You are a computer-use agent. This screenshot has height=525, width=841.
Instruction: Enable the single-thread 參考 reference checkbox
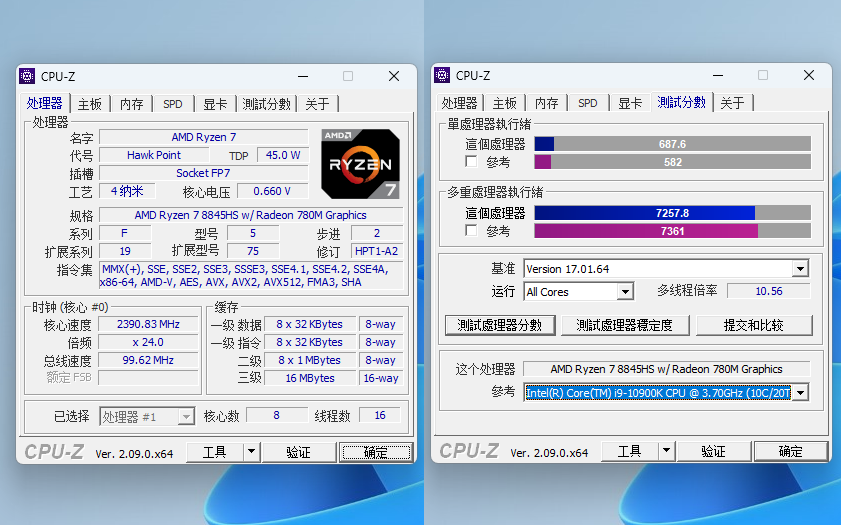(x=471, y=161)
